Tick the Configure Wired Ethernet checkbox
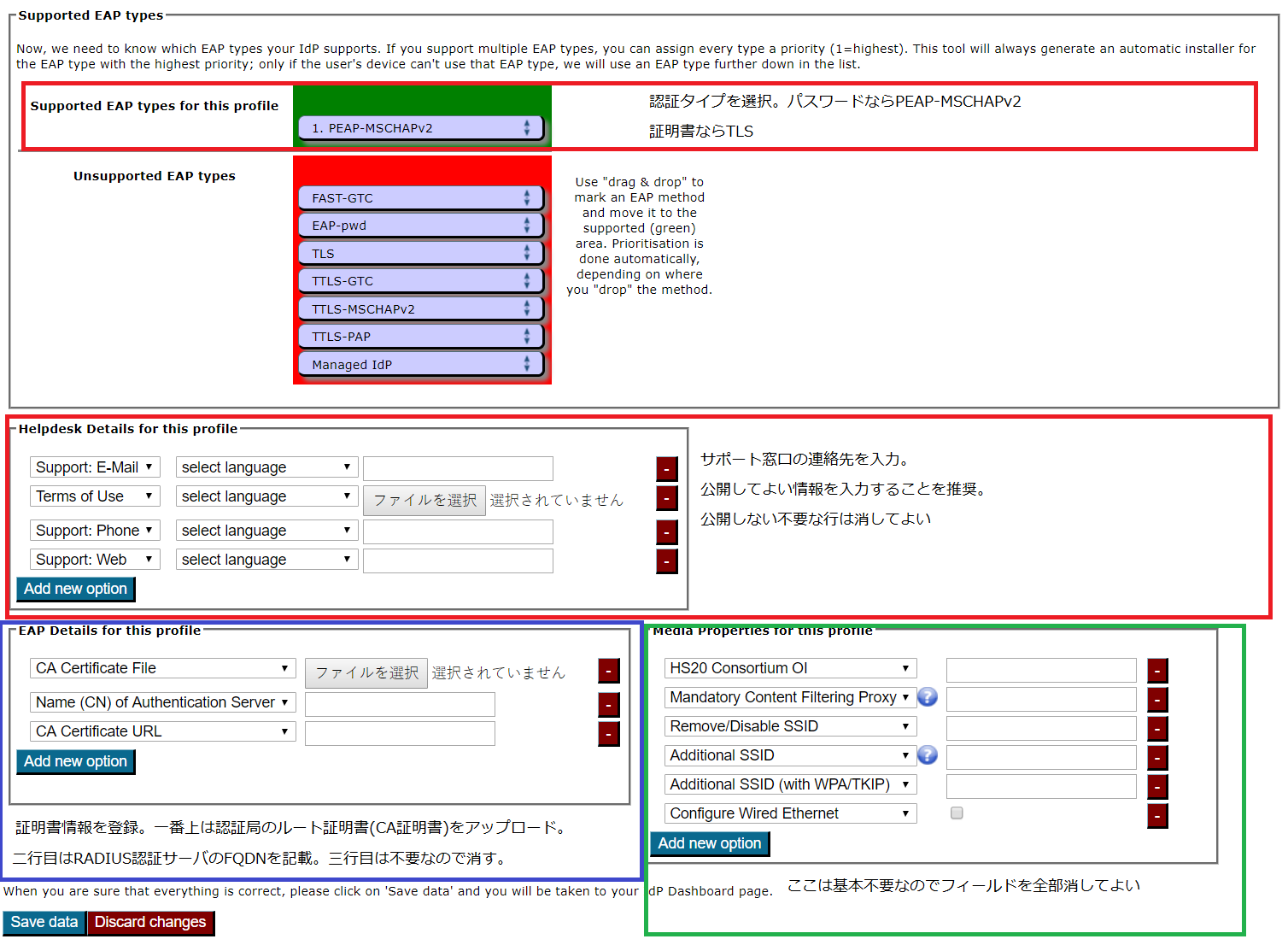The width and height of the screenshot is (1288, 945). (x=957, y=813)
